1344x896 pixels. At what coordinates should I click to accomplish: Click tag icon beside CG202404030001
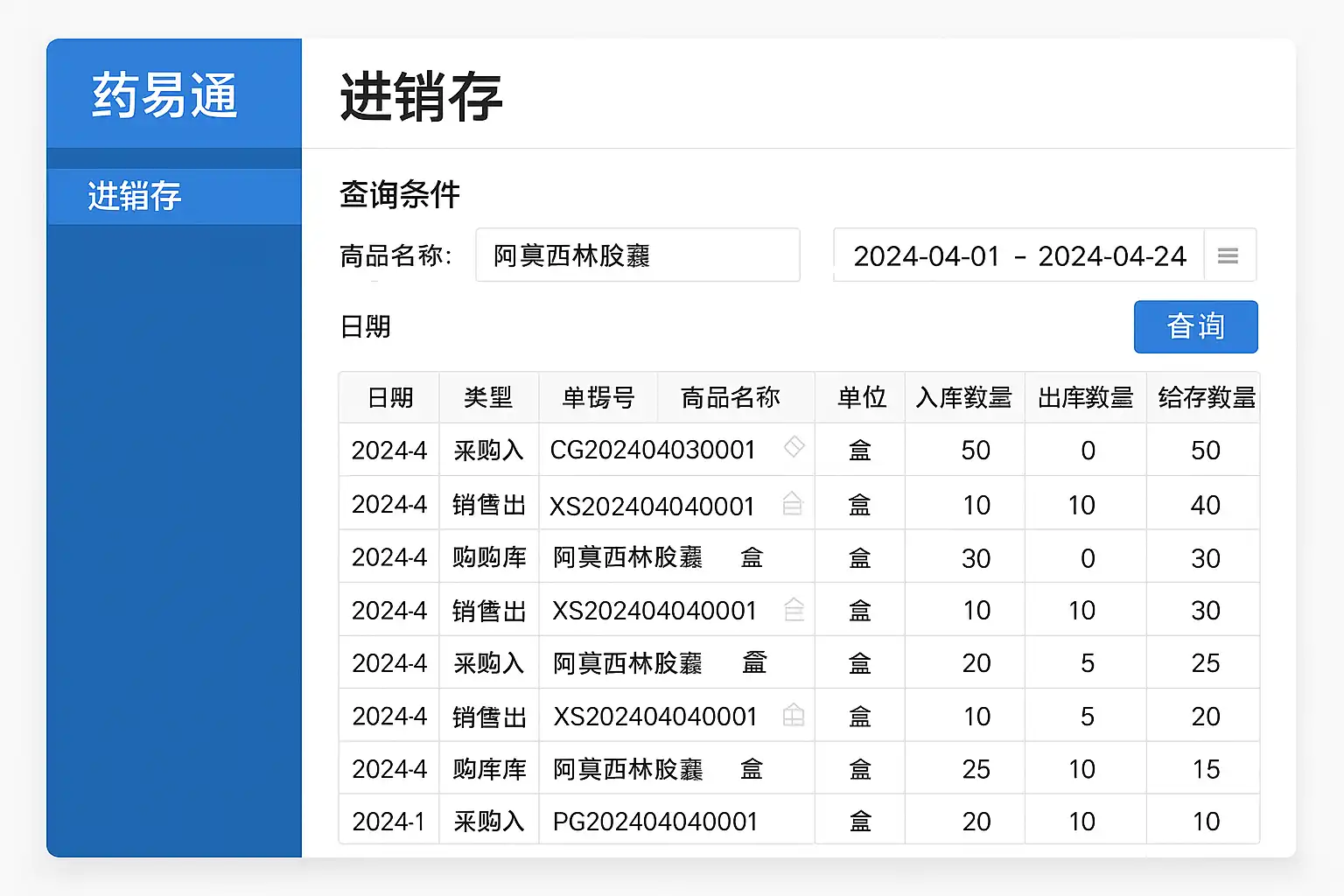794,447
